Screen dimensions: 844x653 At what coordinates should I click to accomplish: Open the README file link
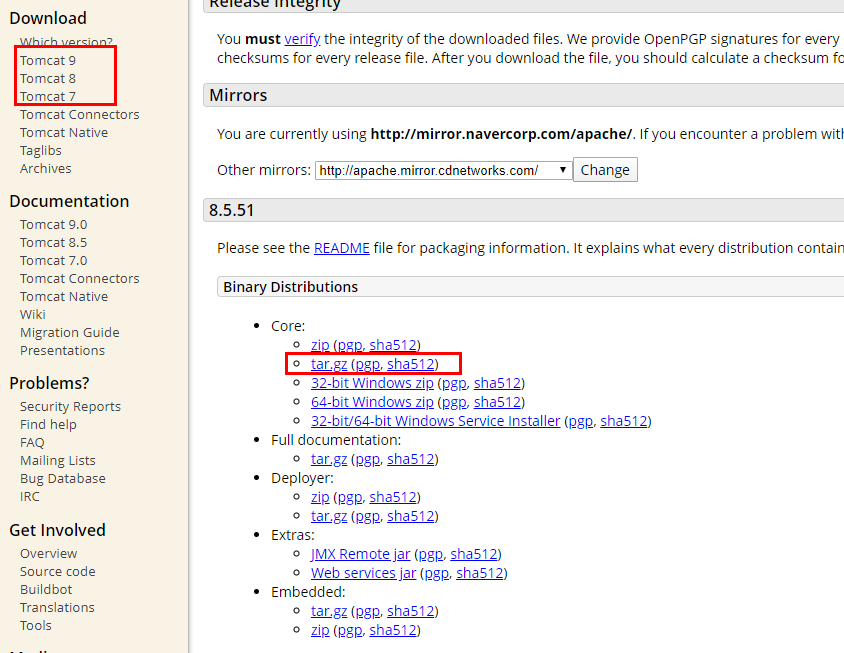click(x=341, y=248)
